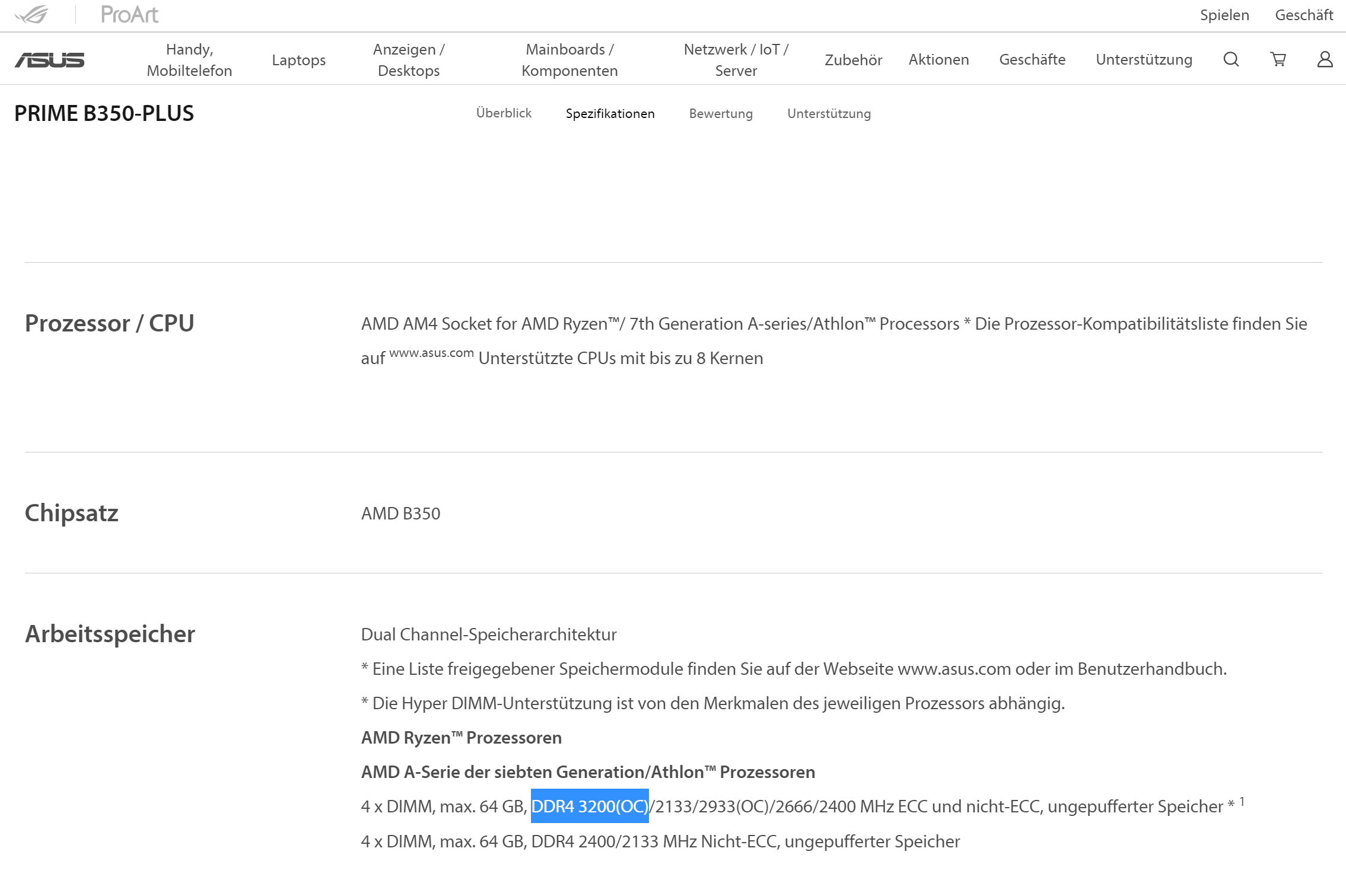Open Handy, Mobiltelefon menu

point(189,59)
